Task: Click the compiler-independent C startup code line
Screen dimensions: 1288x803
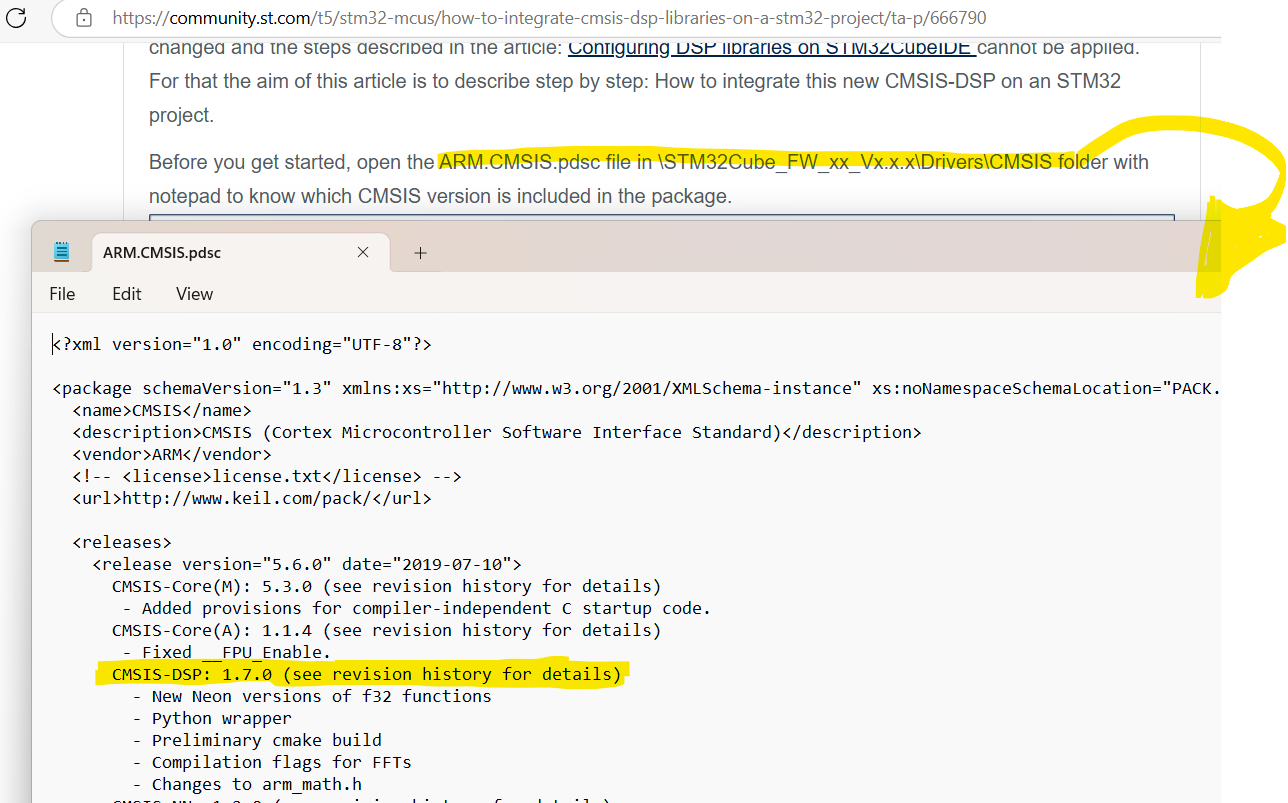Action: point(417,608)
